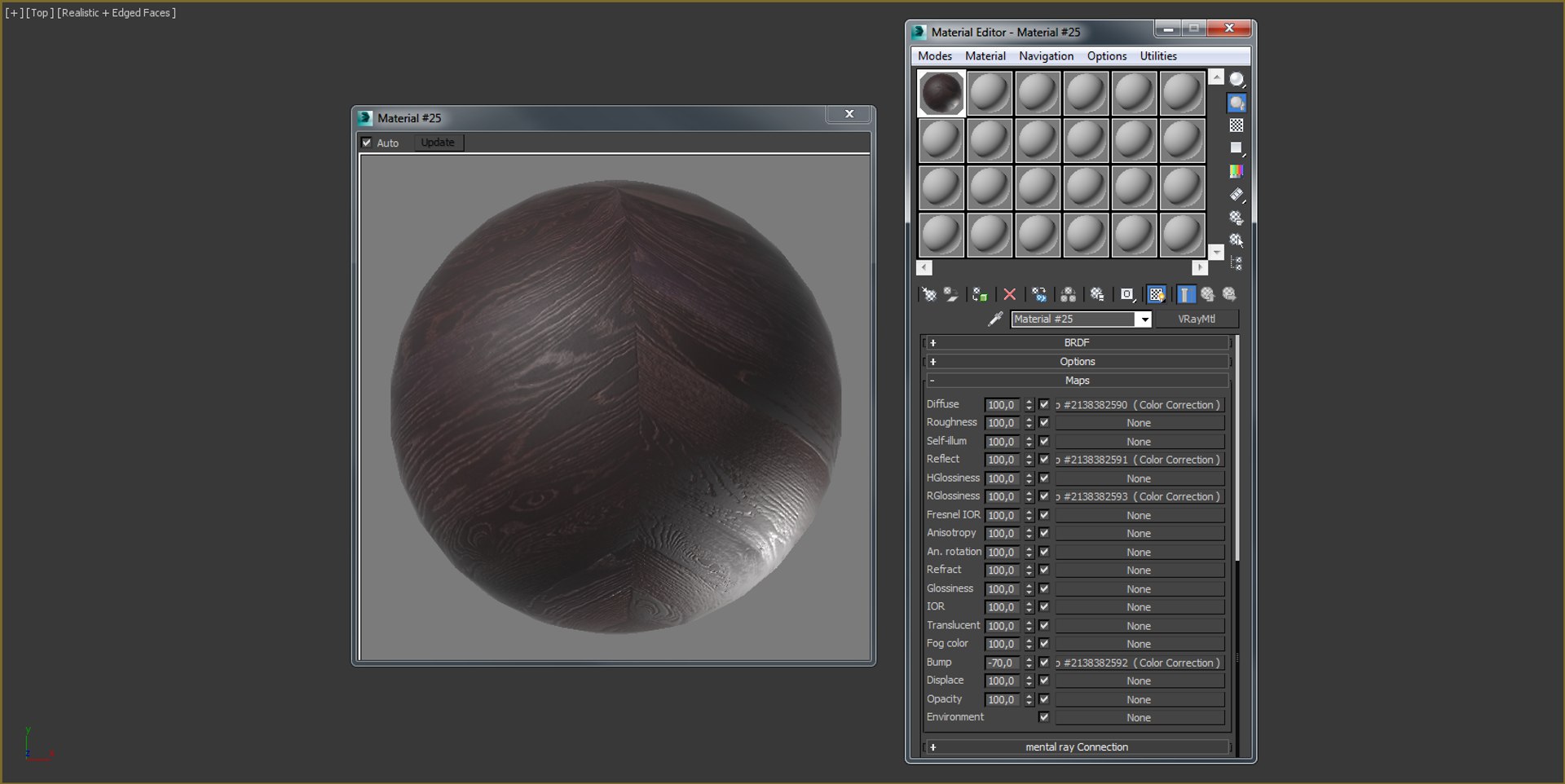Click the VRayMtl material type button
This screenshot has width=1565, height=784.
(1196, 319)
